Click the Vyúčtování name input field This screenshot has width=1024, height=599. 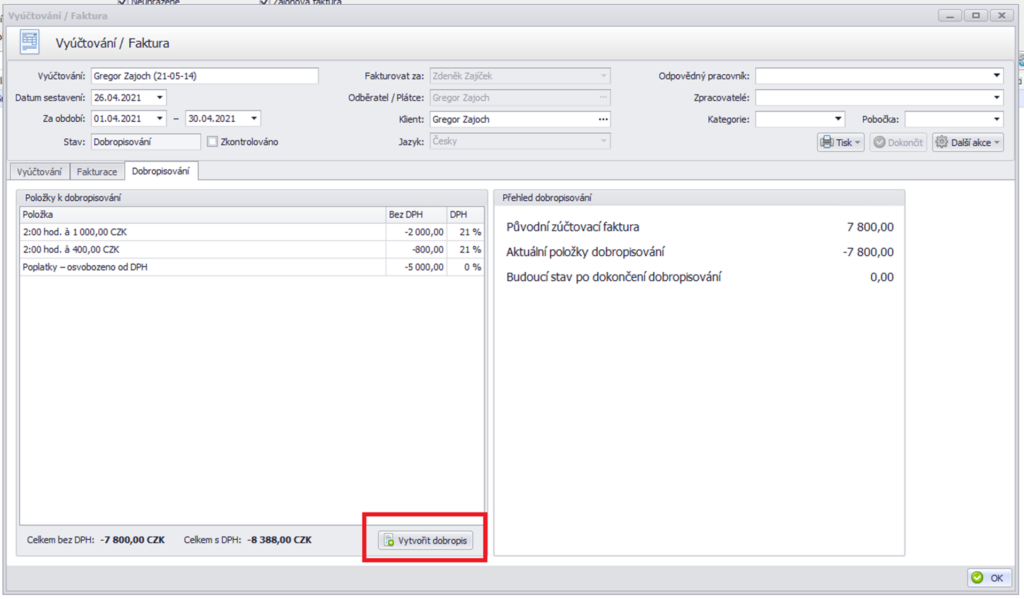click(x=204, y=76)
